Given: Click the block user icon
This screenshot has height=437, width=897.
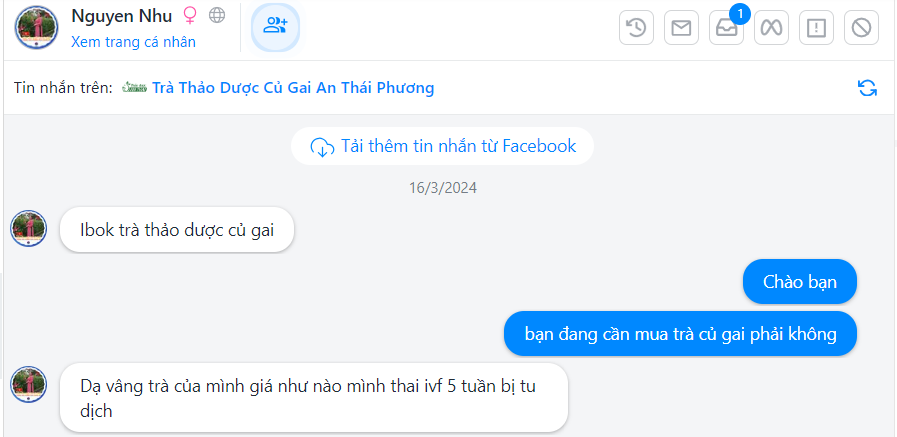Looking at the screenshot, I should 860,28.
